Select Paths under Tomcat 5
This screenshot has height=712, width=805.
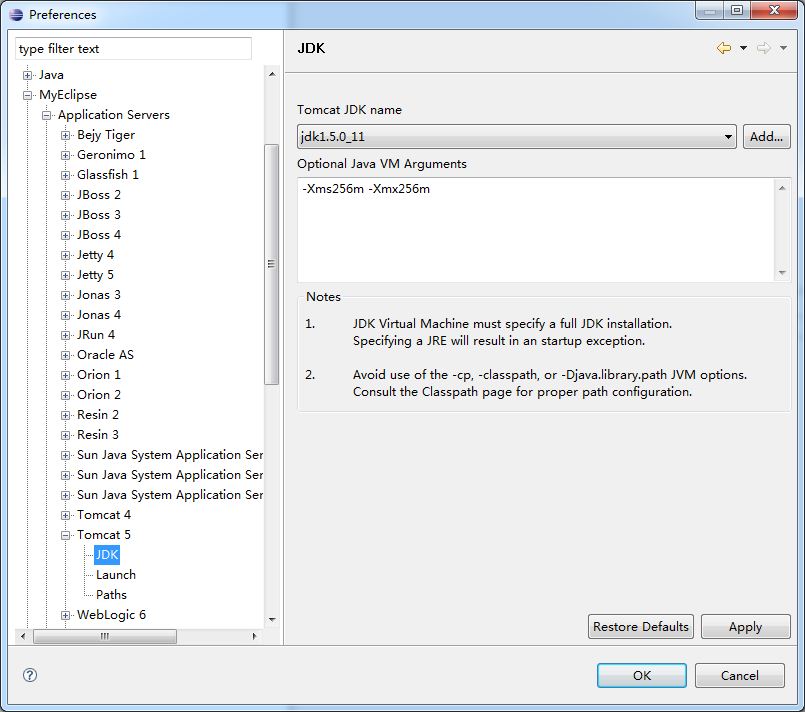[x=111, y=595]
